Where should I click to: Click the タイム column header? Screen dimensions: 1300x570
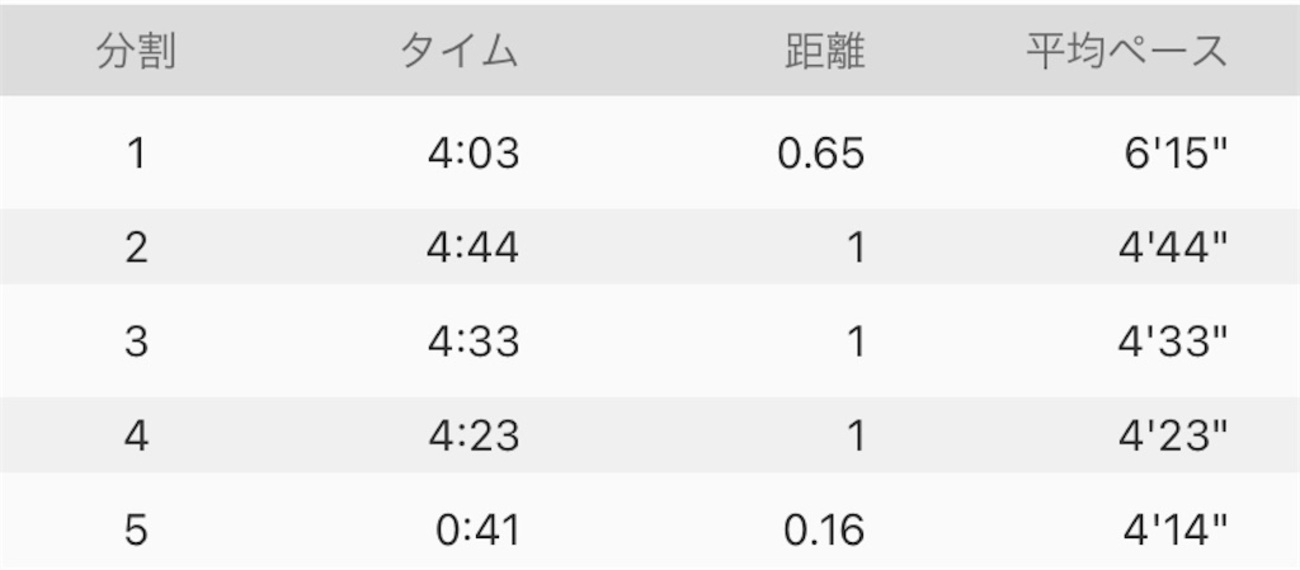pos(459,52)
